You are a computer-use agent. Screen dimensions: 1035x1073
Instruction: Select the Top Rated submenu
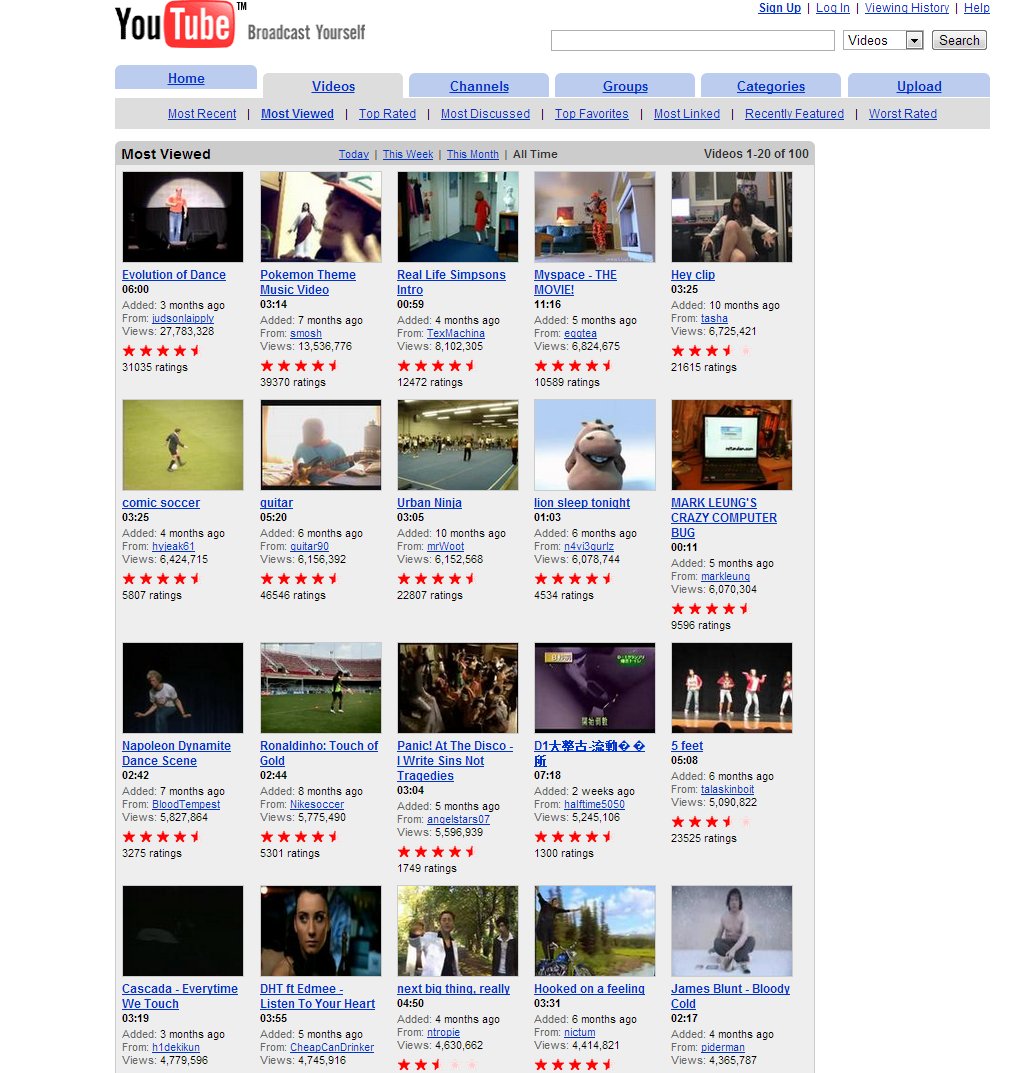387,114
